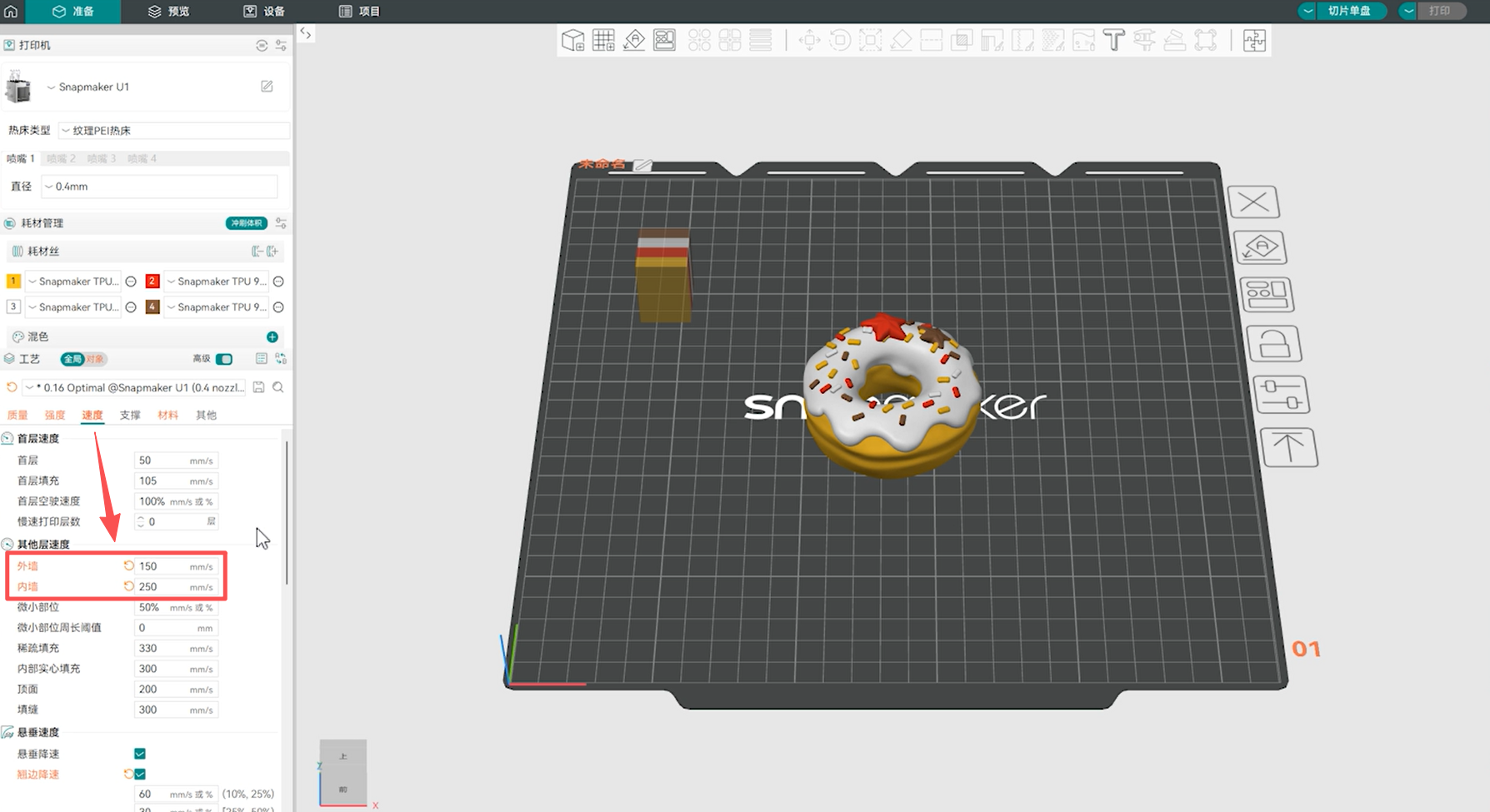
Task: Click the circle button beside filament 4
Action: (278, 307)
